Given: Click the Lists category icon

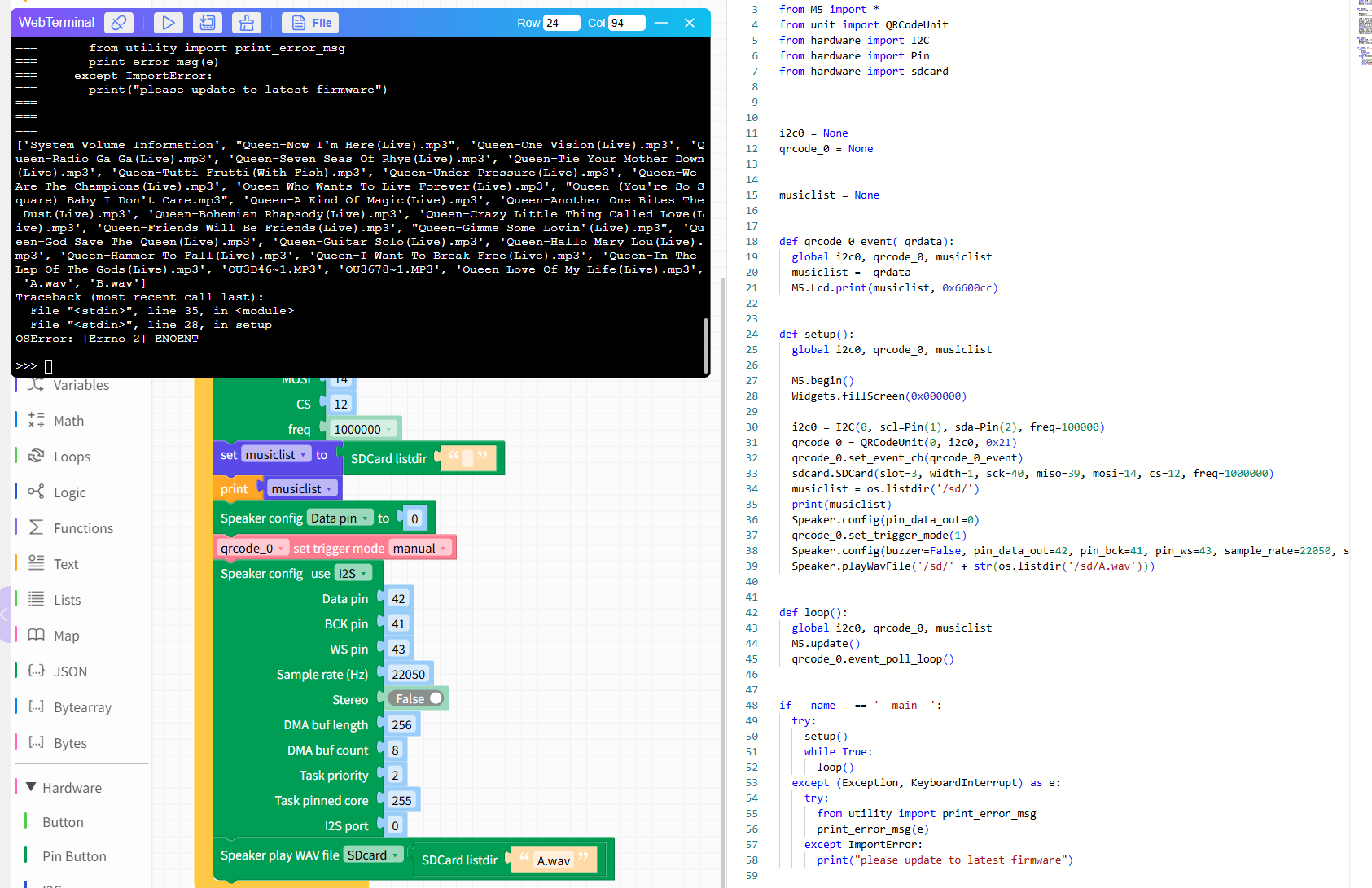Looking at the screenshot, I should point(36,599).
